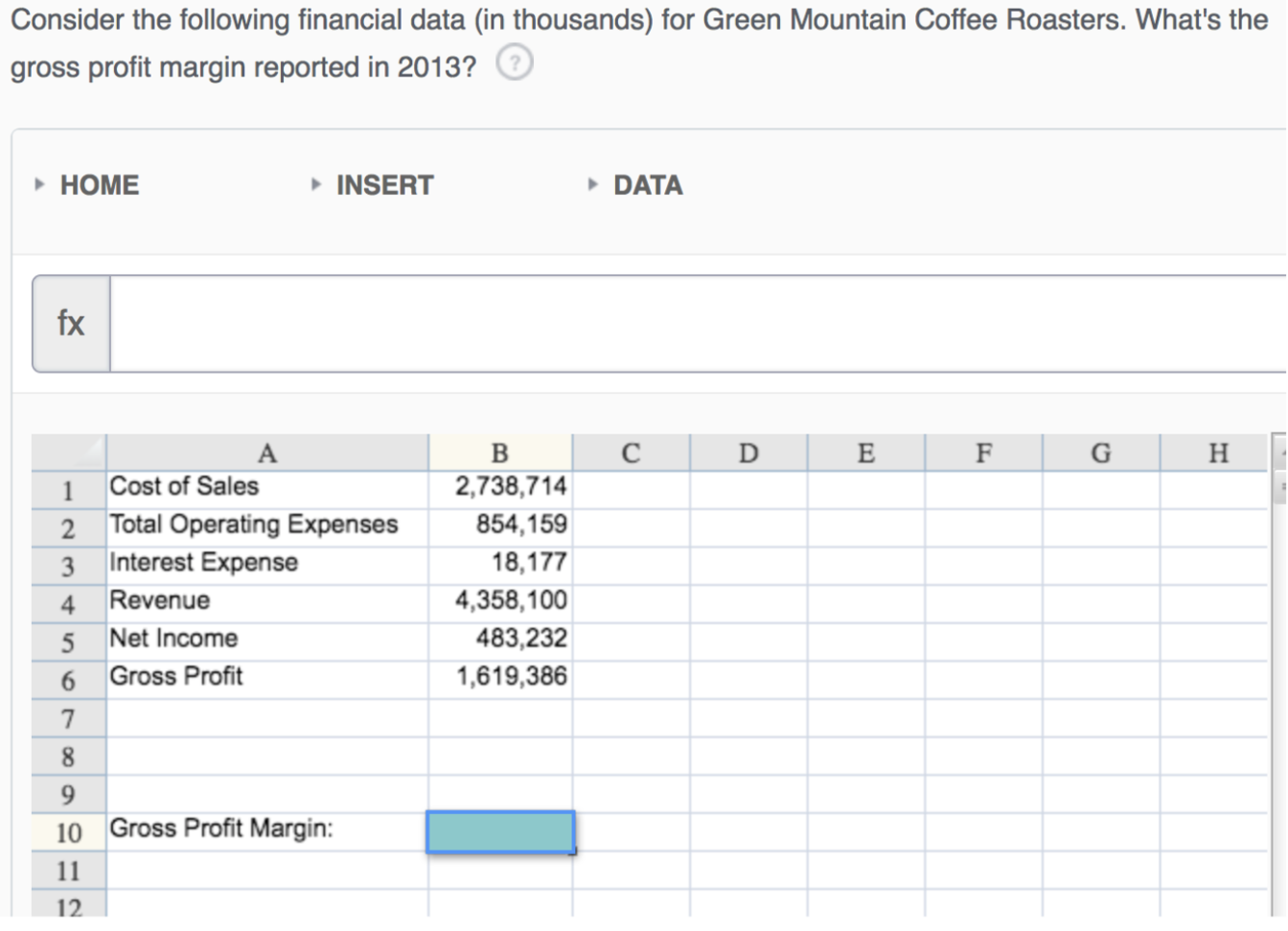
Task: Click inside the formula bar input
Action: 698,324
